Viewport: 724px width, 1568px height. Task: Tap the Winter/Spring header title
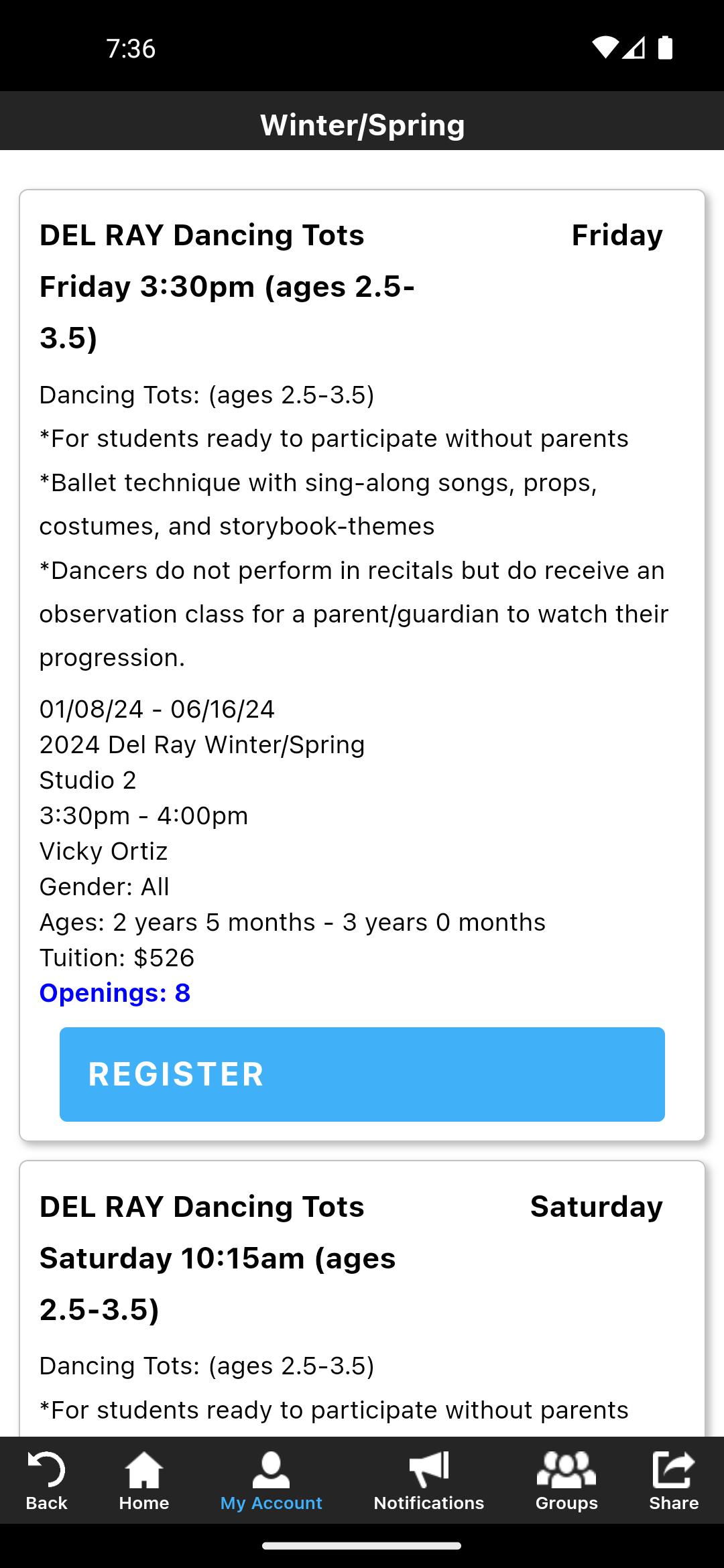click(362, 125)
